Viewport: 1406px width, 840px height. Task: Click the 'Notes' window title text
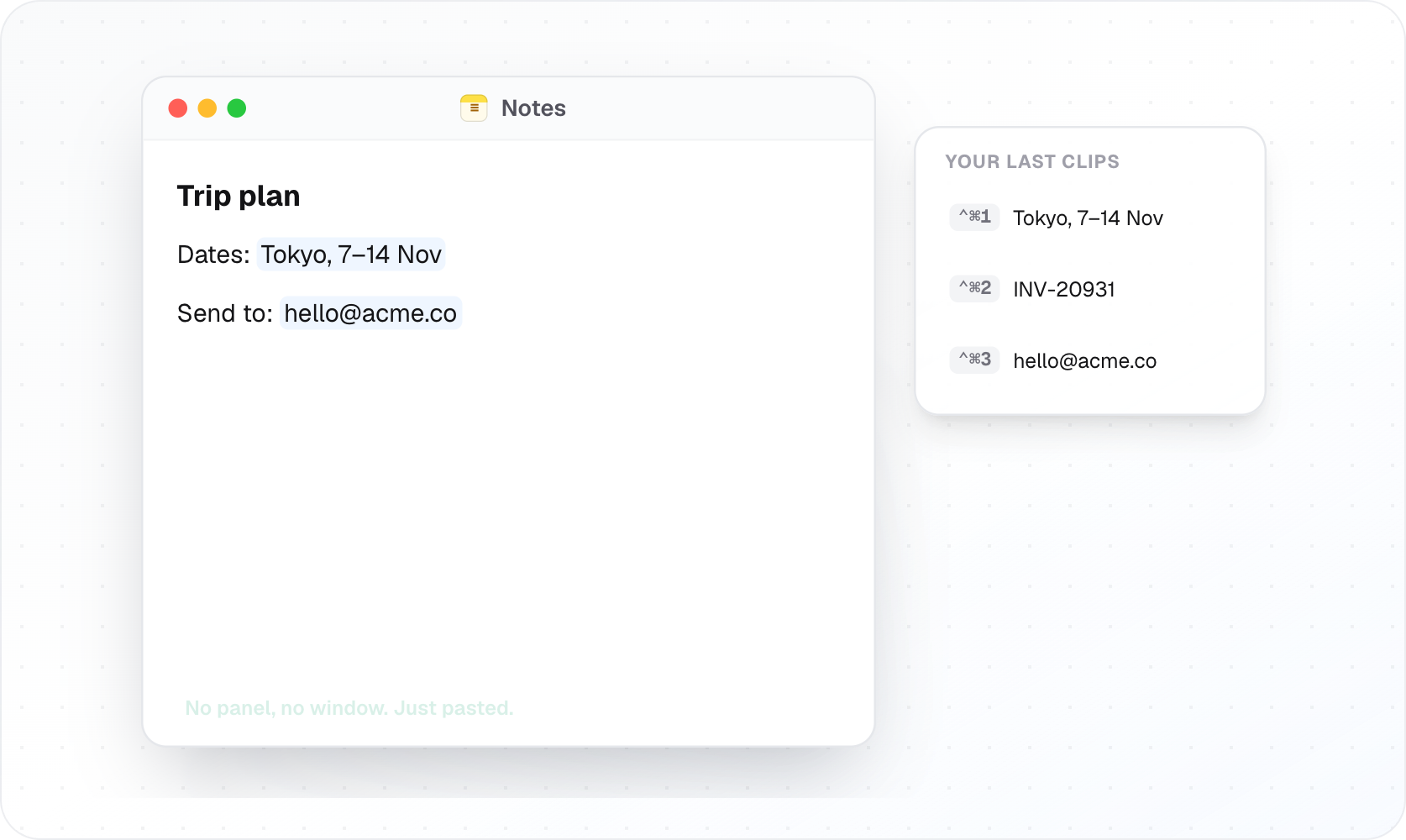pyautogui.click(x=533, y=108)
